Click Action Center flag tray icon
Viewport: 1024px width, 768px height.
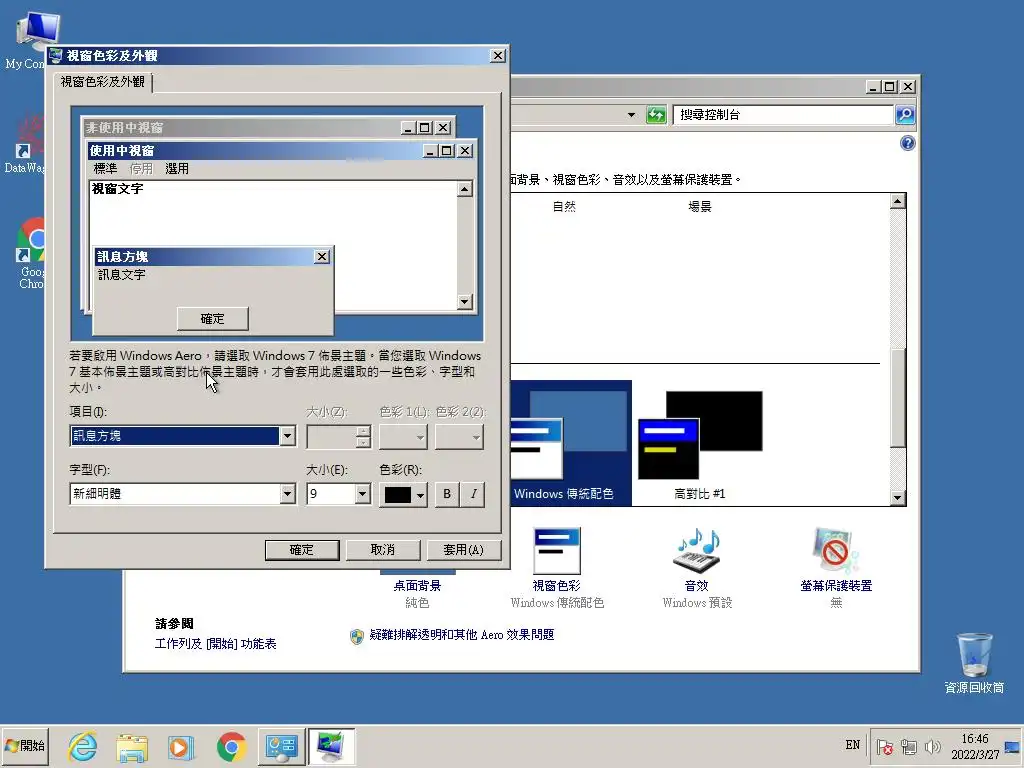885,746
